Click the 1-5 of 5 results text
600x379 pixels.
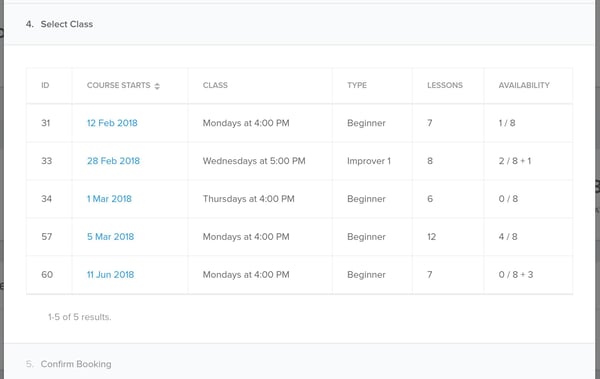[80, 317]
